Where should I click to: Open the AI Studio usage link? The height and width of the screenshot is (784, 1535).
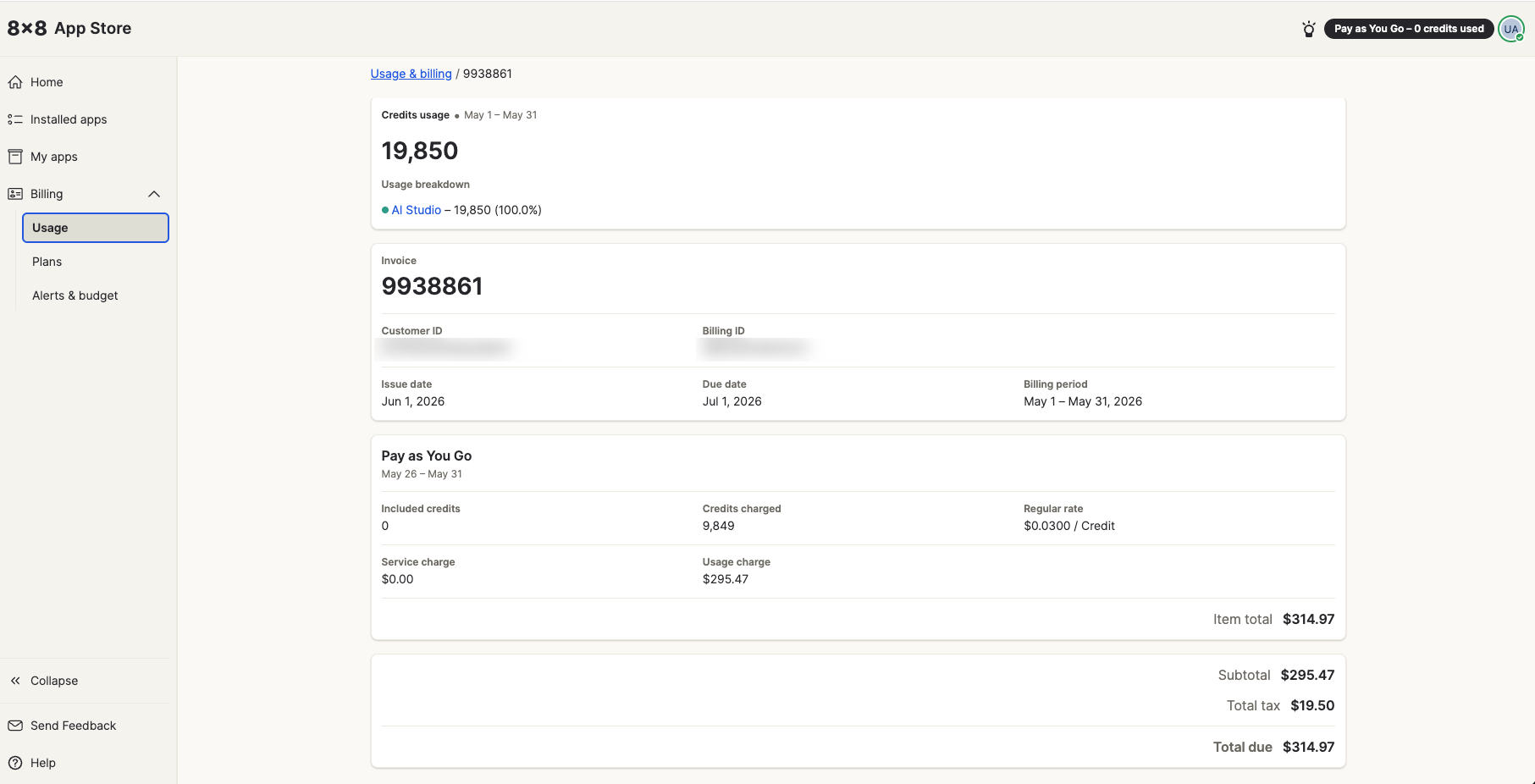pos(417,210)
